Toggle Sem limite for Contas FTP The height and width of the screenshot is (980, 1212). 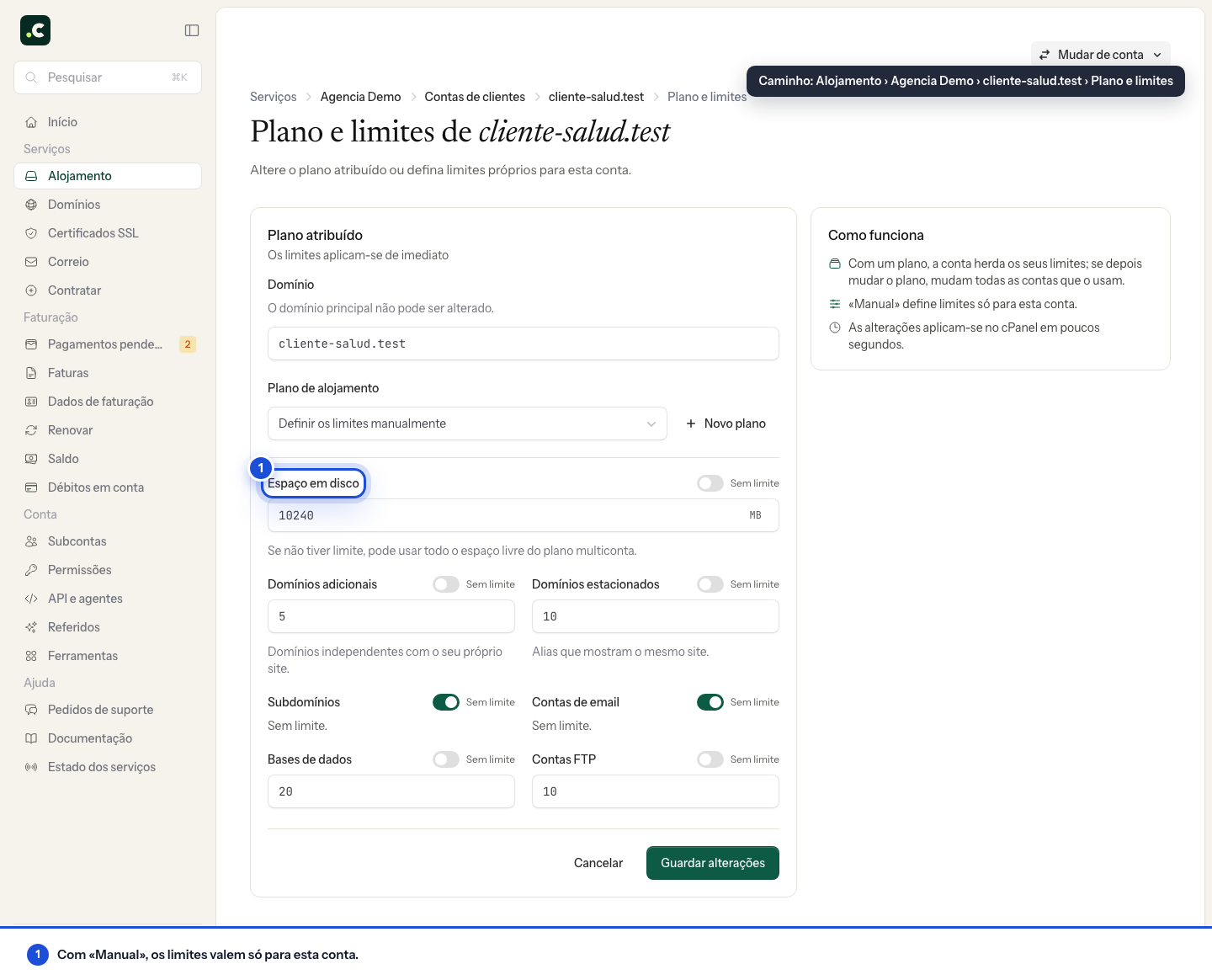pos(710,759)
